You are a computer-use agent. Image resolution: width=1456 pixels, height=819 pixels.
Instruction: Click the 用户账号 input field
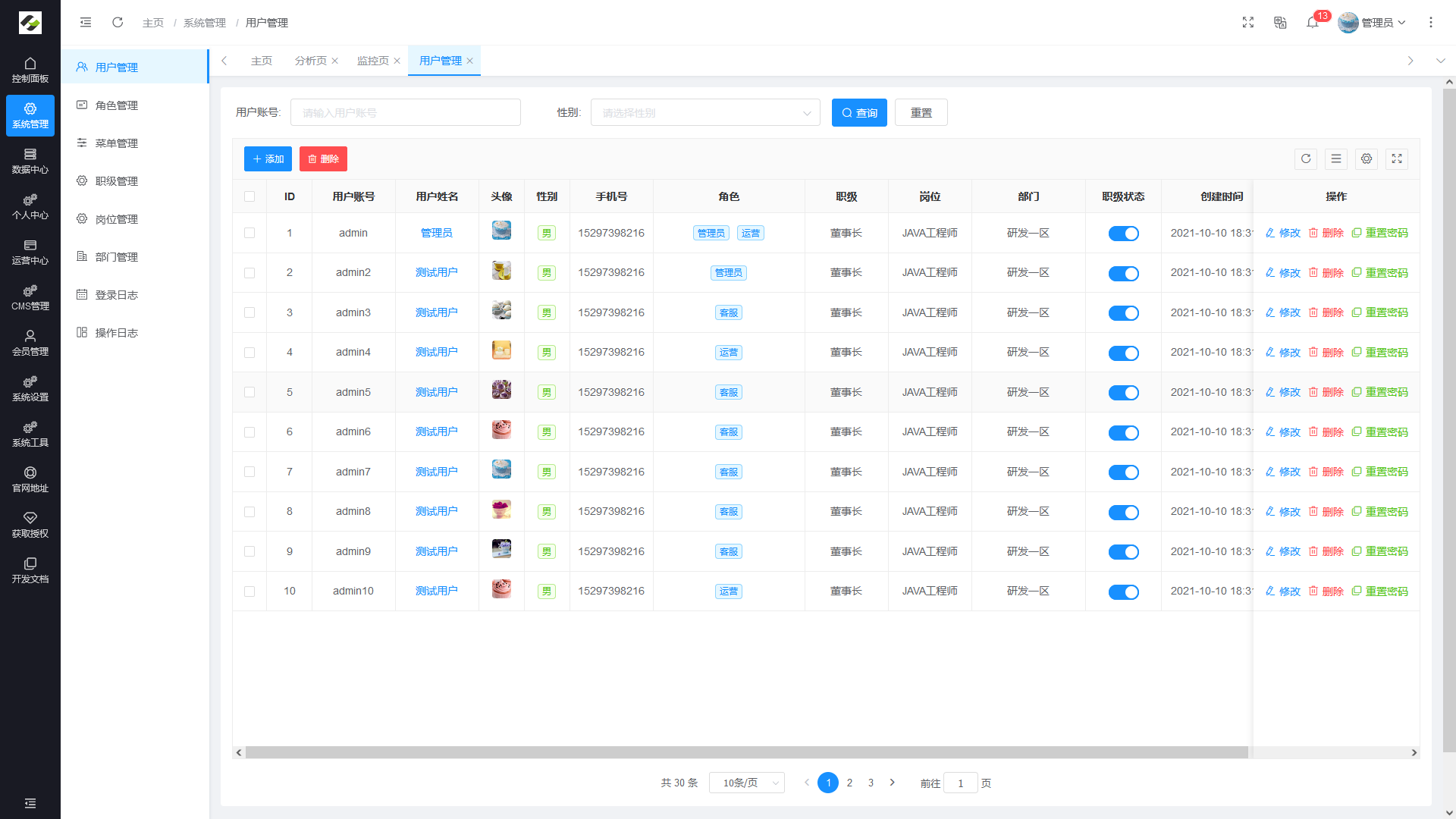click(x=405, y=113)
